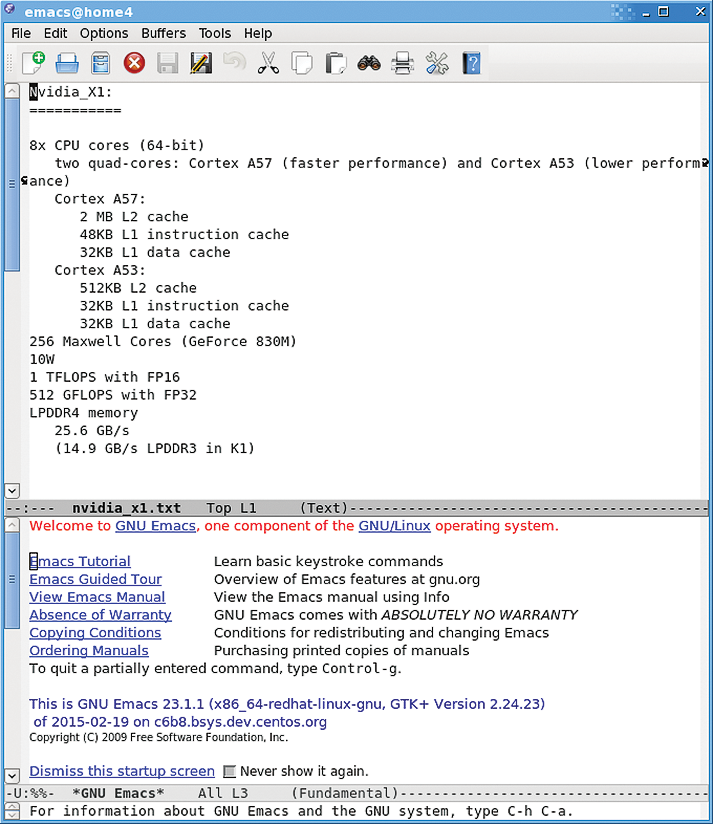Click the '(14.9 GB/s LPDDR3 in K1)' line
The image size is (713, 824).
(155, 449)
